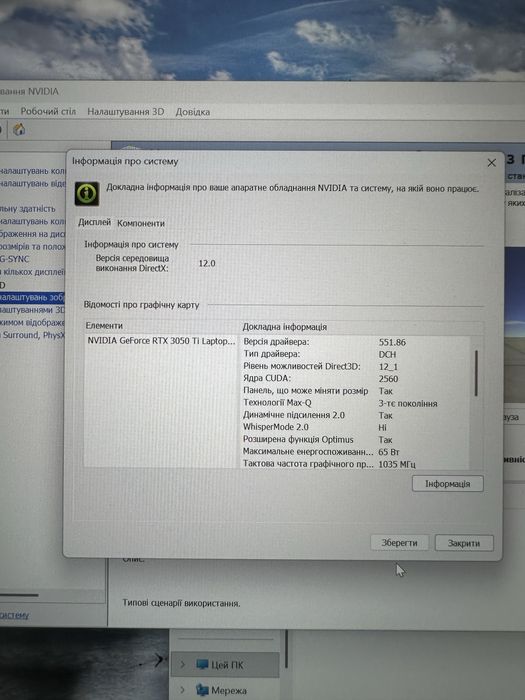The height and width of the screenshot is (700, 525).
Task: Click the 65 Вт power value
Action: (x=389, y=452)
